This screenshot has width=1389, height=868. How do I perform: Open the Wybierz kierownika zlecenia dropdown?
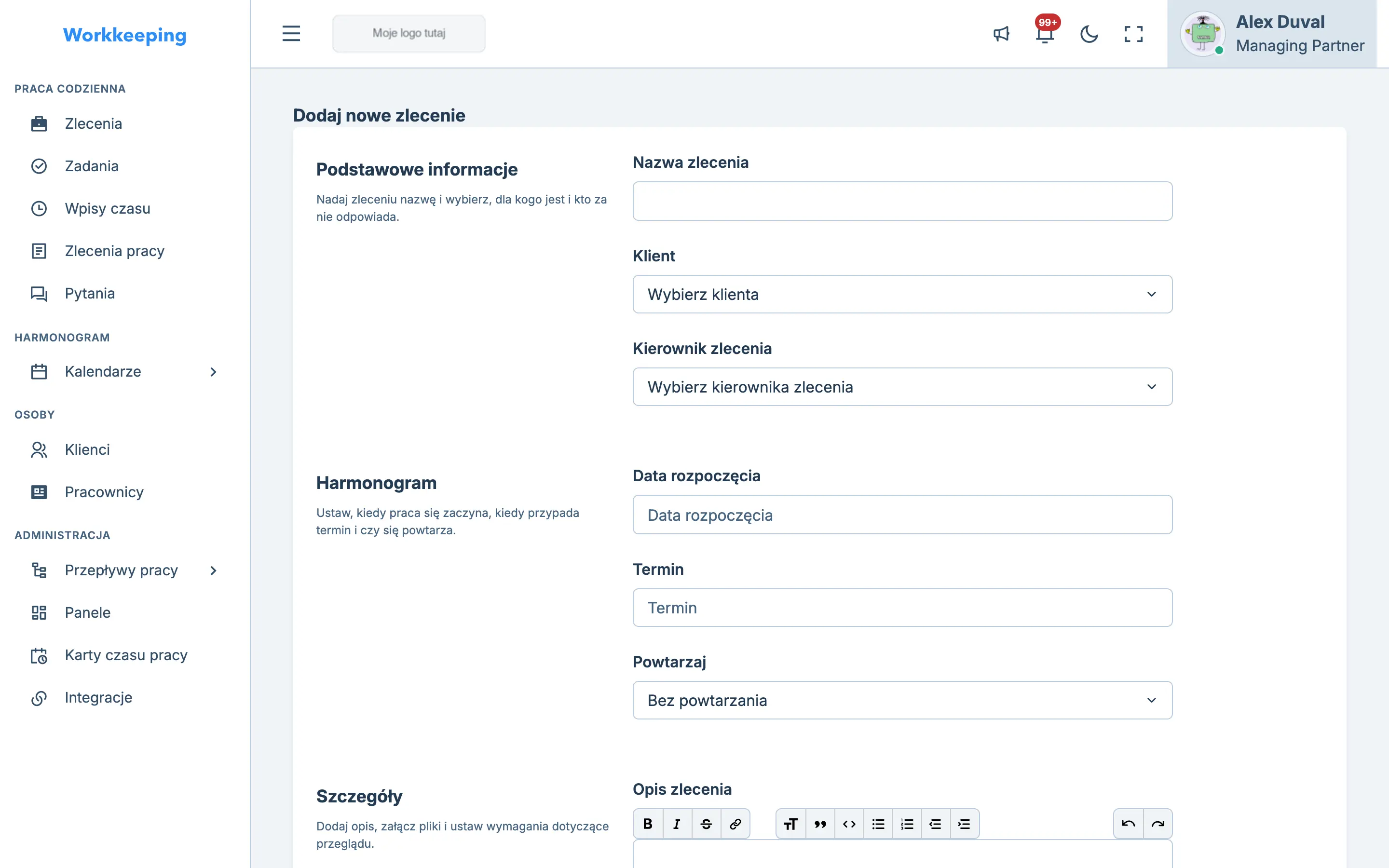[902, 387]
